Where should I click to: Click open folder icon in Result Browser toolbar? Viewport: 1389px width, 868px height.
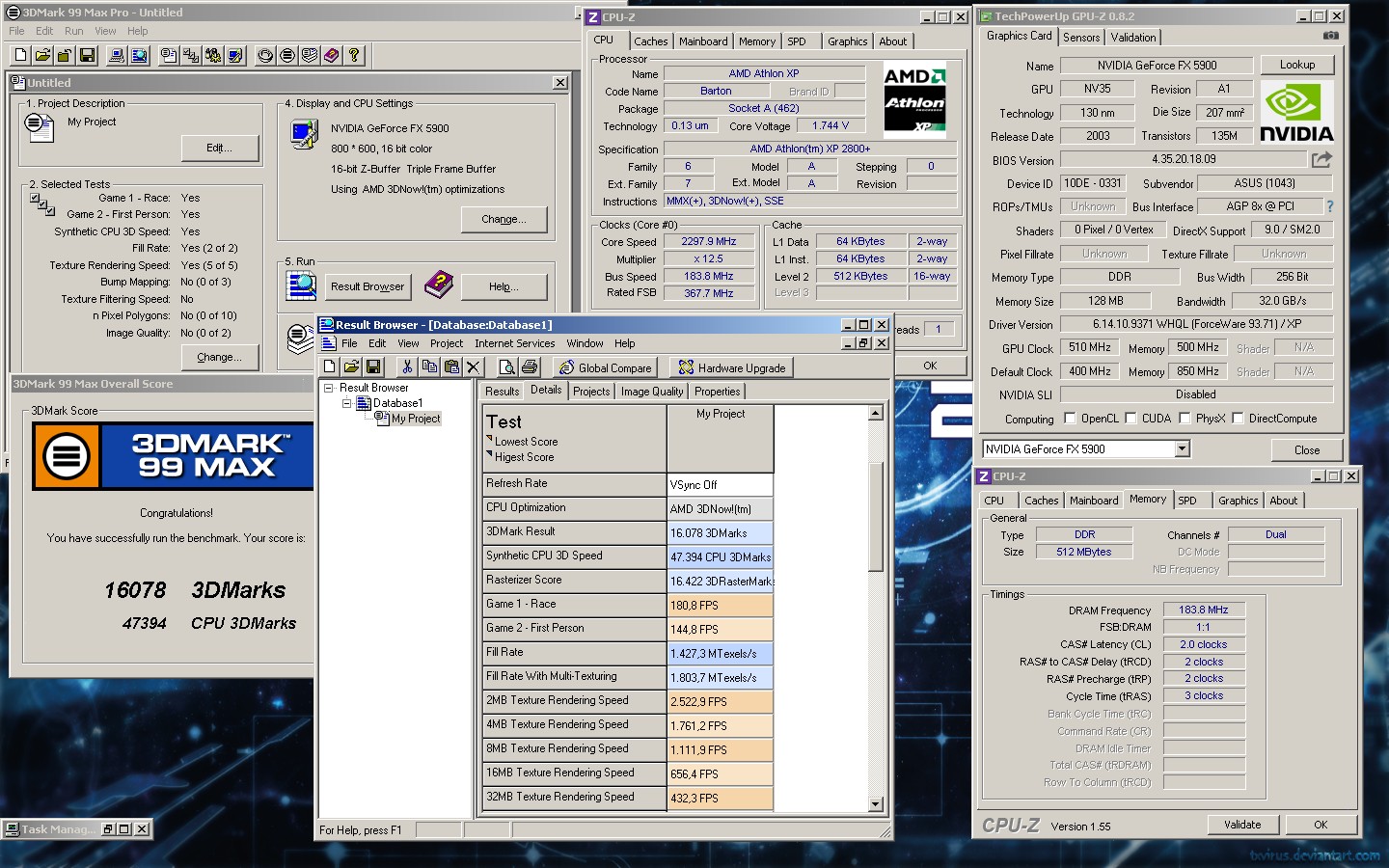pyautogui.click(x=351, y=366)
